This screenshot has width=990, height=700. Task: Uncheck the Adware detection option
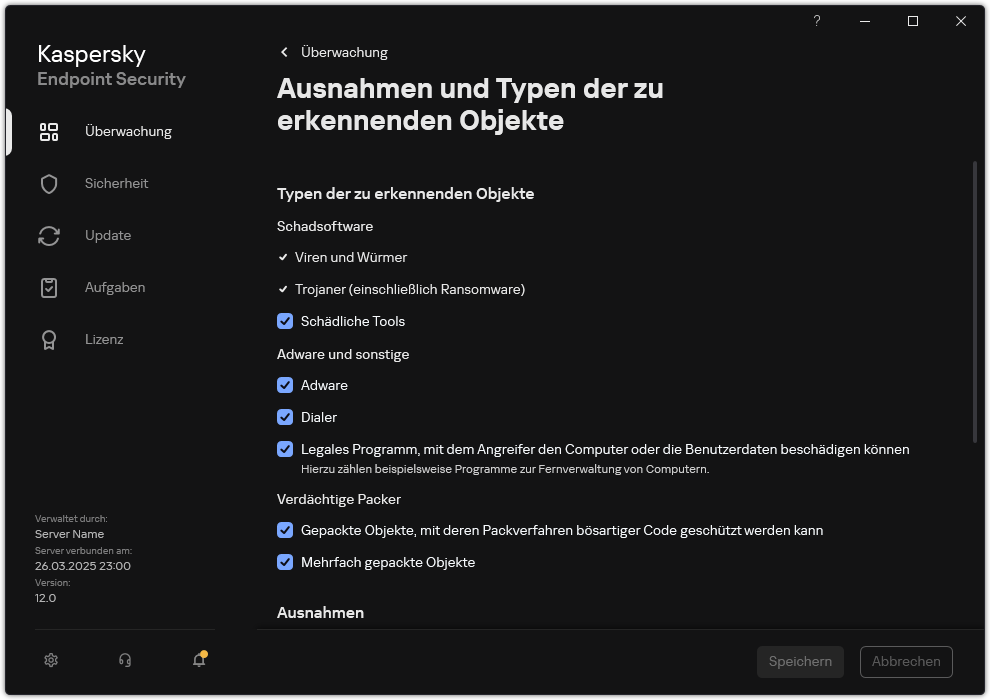point(285,385)
